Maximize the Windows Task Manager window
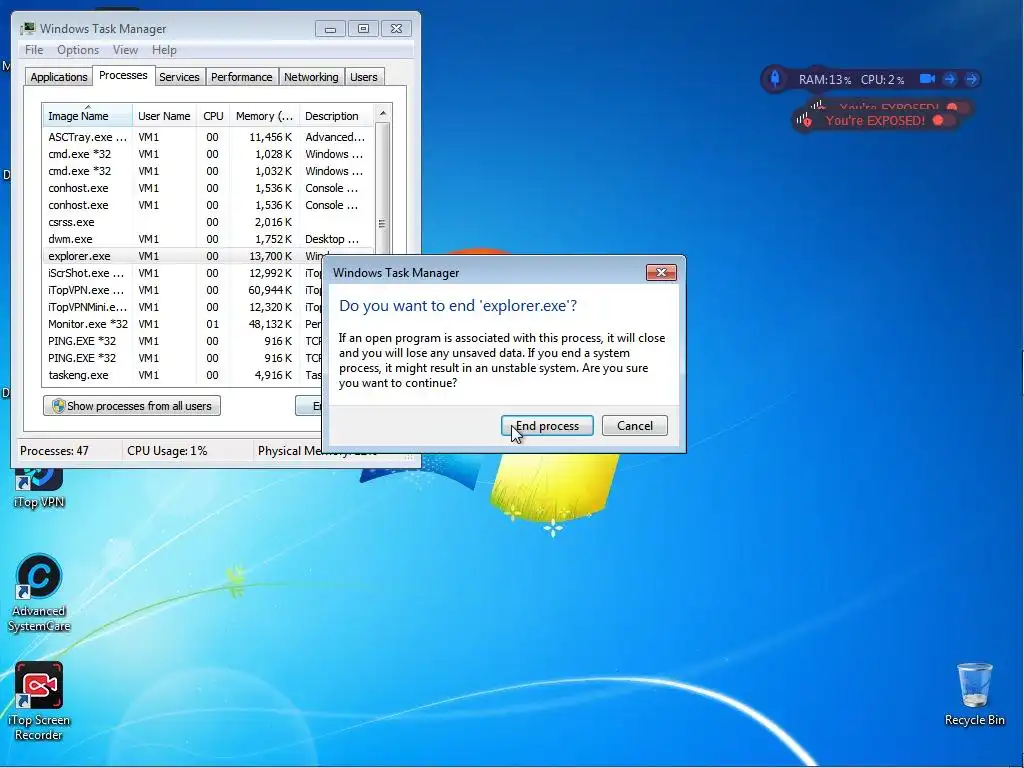This screenshot has width=1024, height=768. 363,29
